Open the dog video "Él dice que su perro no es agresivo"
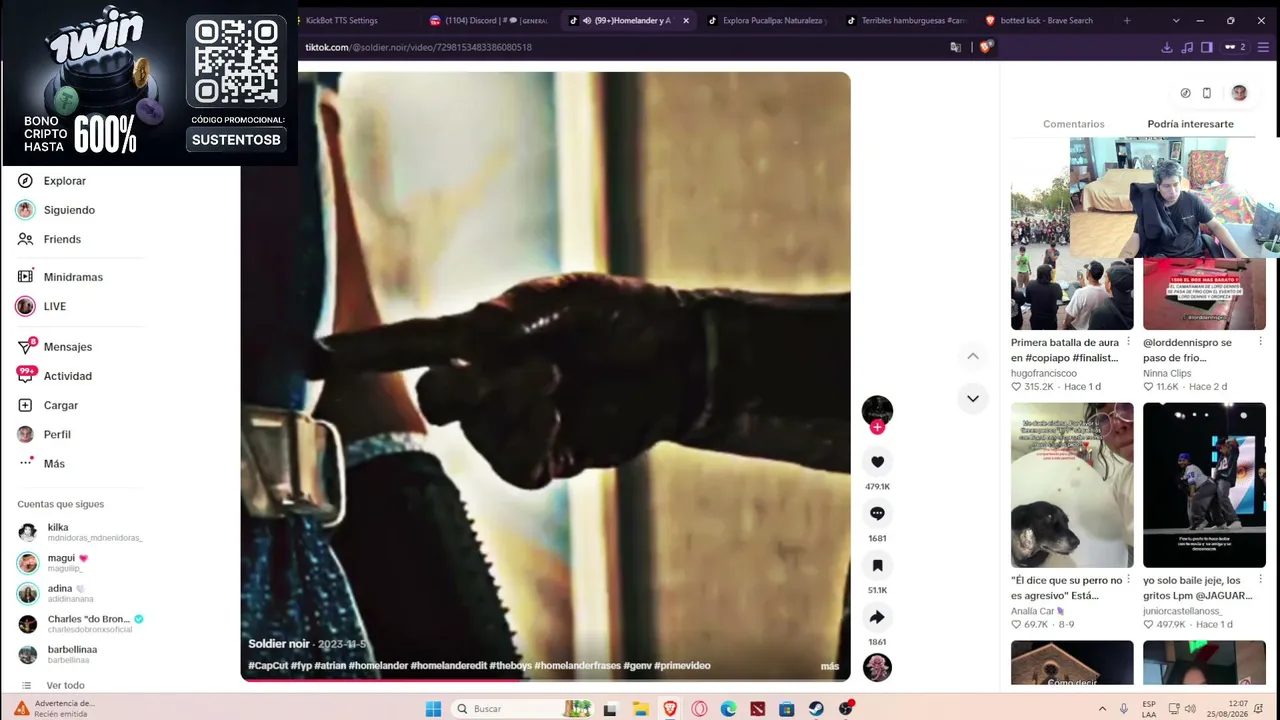The height and width of the screenshot is (720, 1280). 1072,485
